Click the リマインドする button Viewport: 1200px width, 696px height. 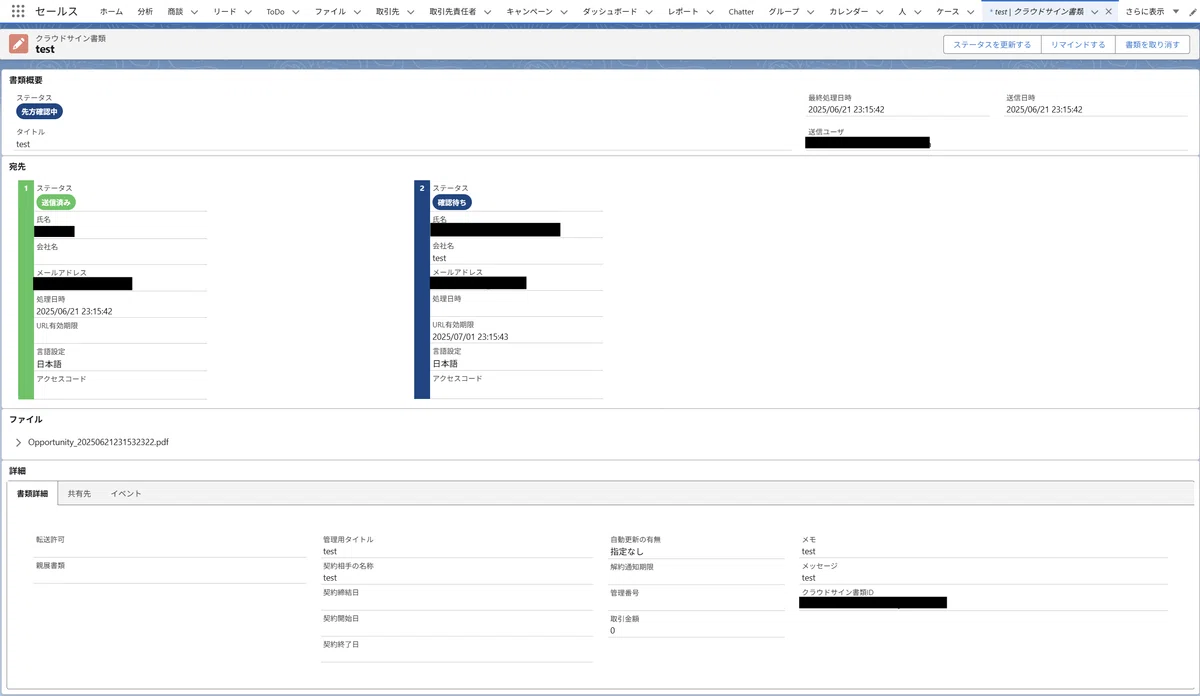1078,44
